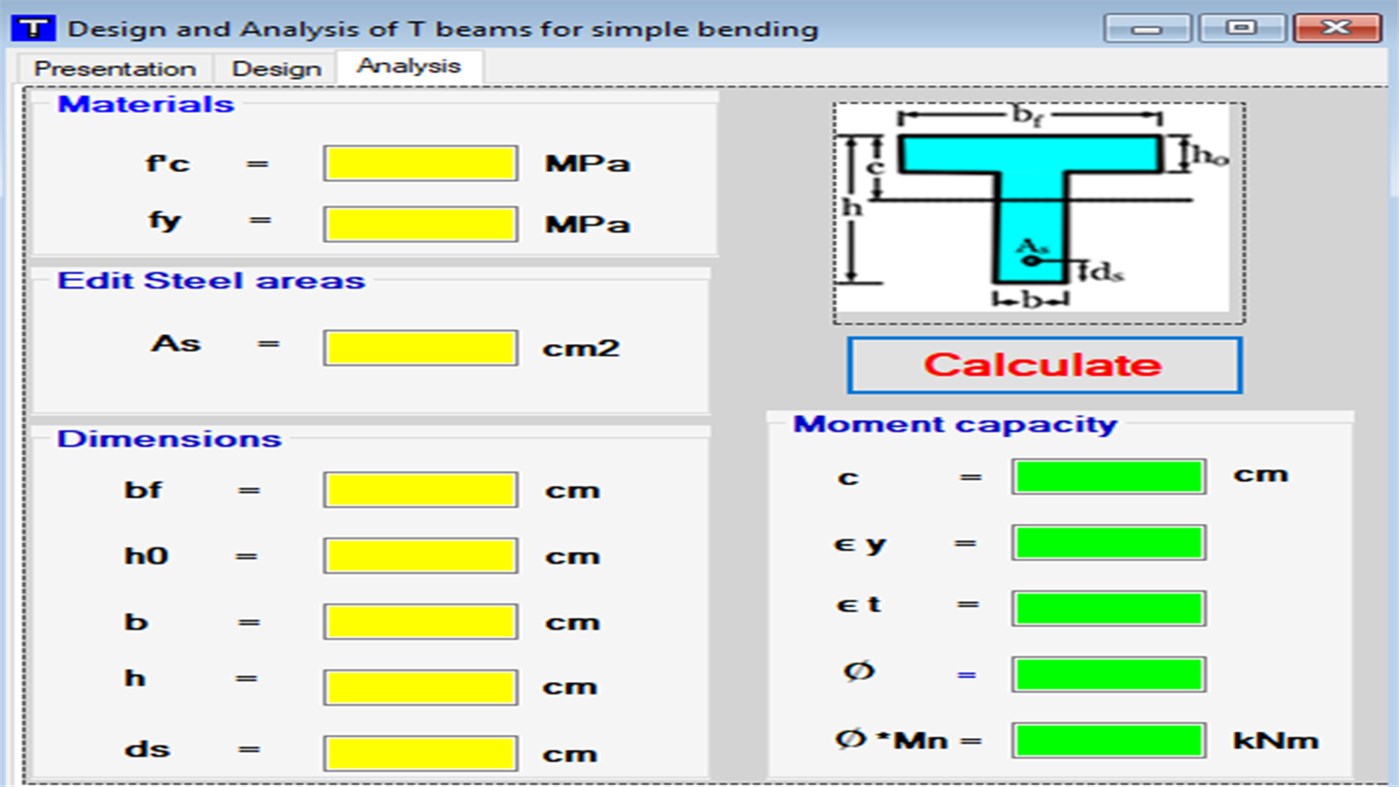Click the c result field under Moment capacity
The width and height of the screenshot is (1399, 787).
[1109, 476]
